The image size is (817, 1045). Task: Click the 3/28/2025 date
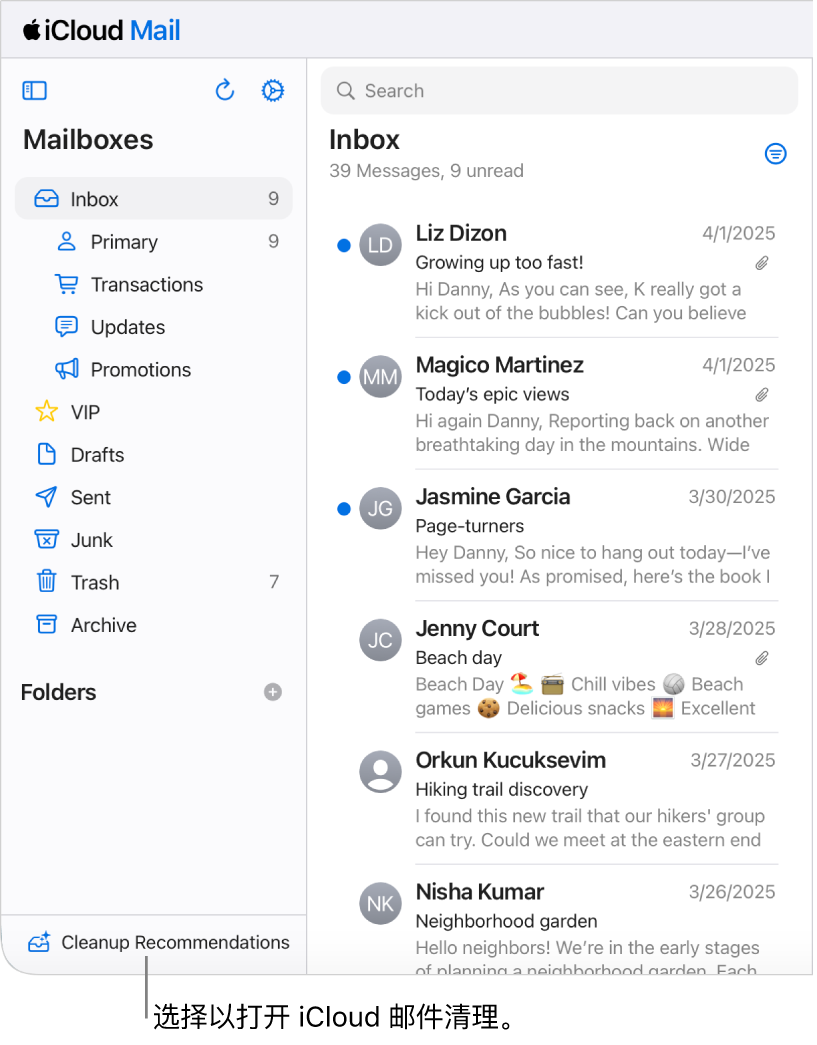pos(732,628)
